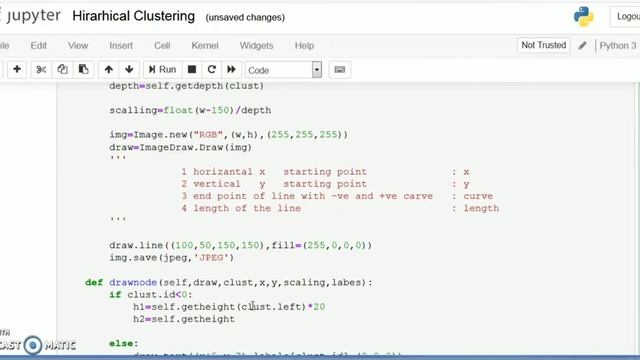Click the comment '3 end point of line'

307,196
